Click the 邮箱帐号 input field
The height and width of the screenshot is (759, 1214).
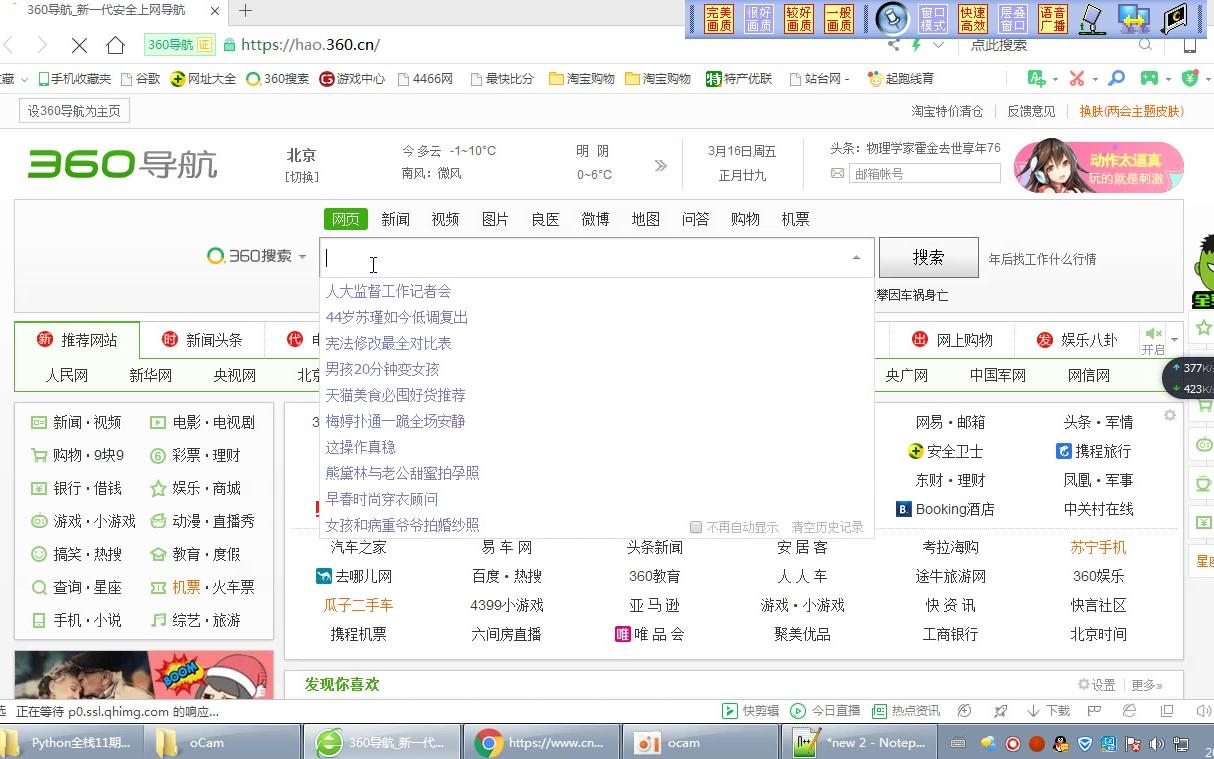coord(924,174)
